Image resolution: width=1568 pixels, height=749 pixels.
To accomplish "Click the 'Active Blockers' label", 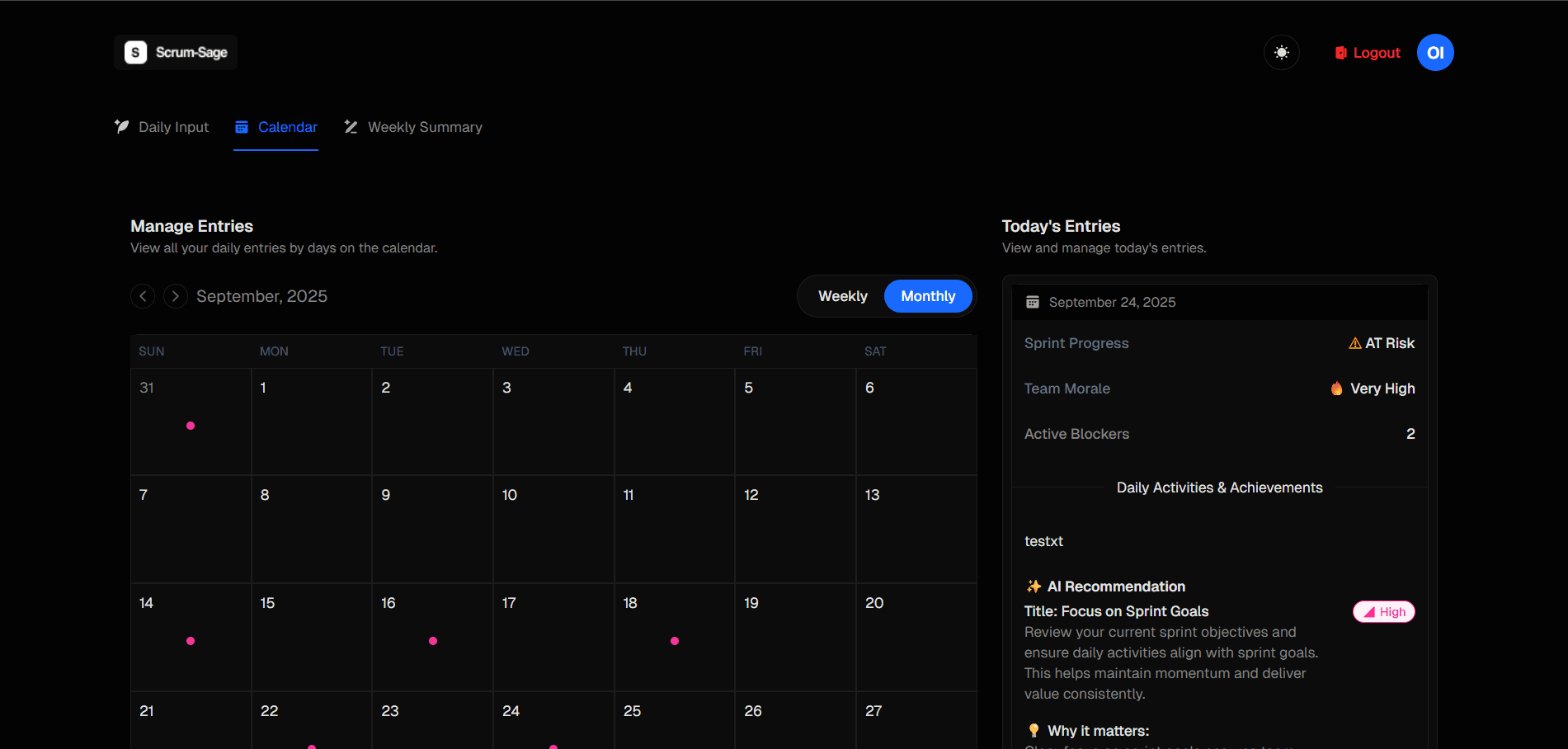I will [1076, 434].
